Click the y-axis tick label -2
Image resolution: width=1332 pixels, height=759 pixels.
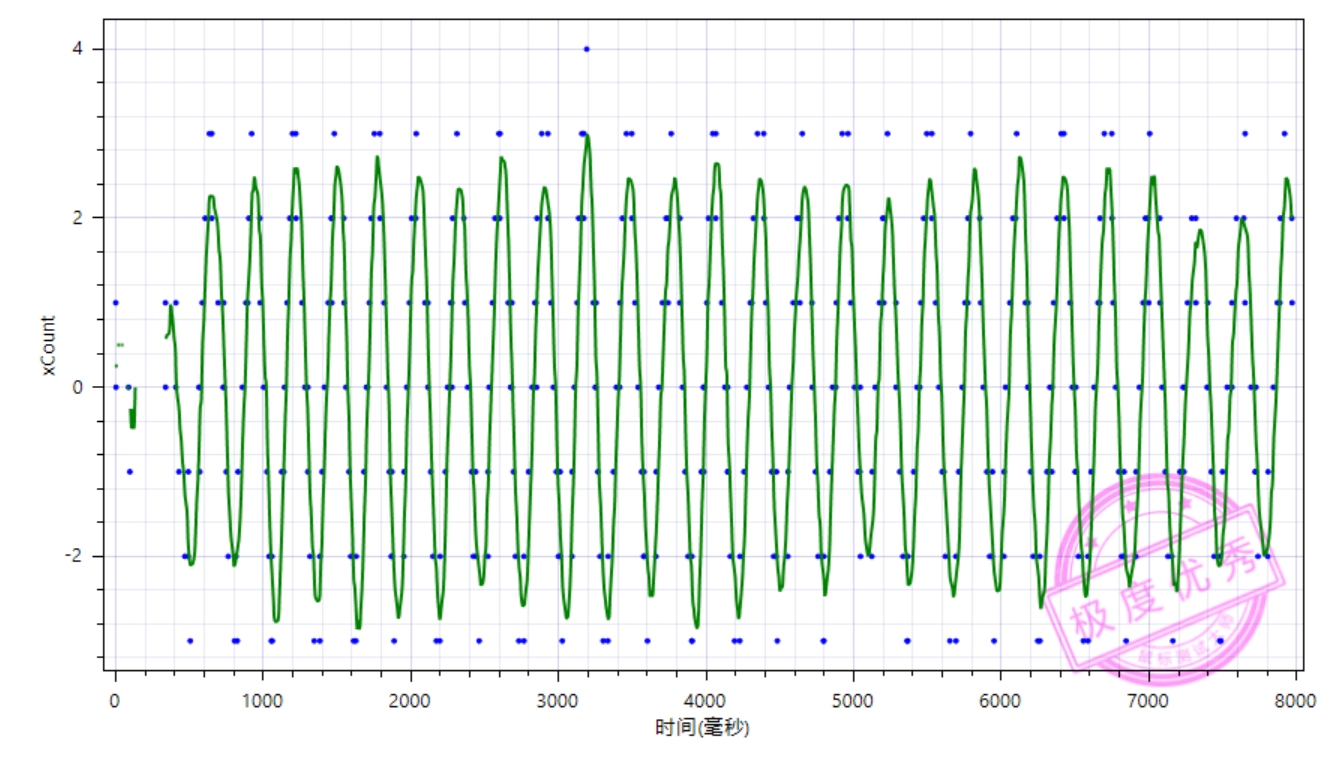(86, 556)
